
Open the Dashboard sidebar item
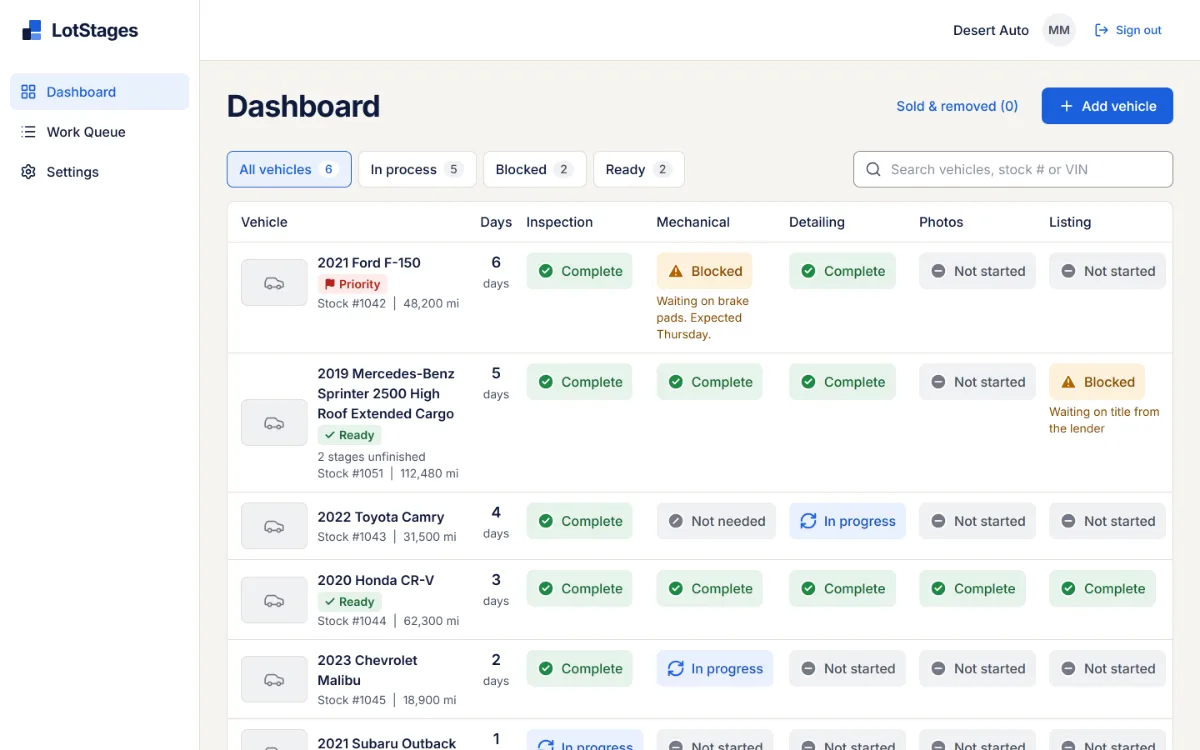[99, 92]
